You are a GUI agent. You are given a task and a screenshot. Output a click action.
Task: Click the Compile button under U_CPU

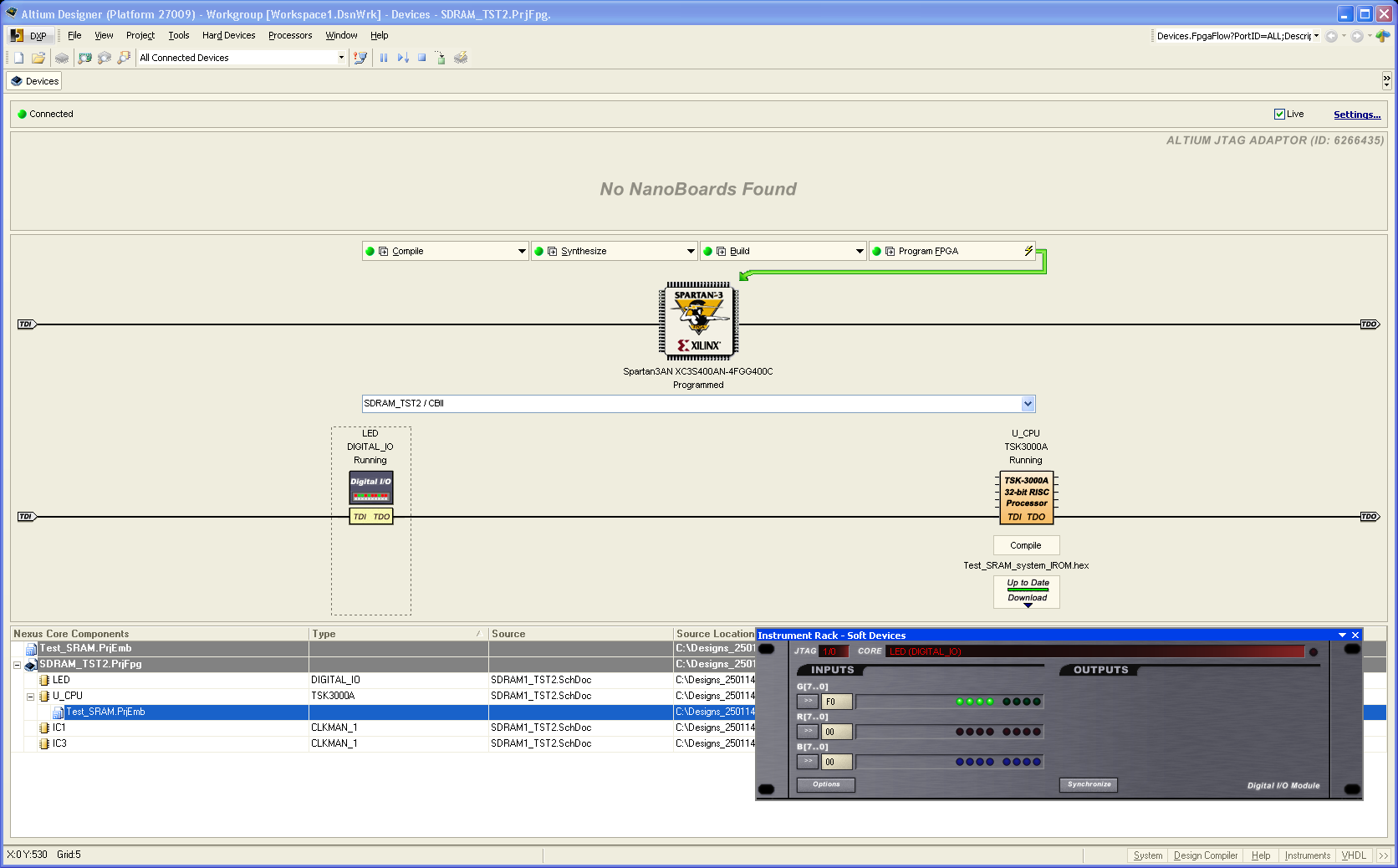pyautogui.click(x=1026, y=545)
